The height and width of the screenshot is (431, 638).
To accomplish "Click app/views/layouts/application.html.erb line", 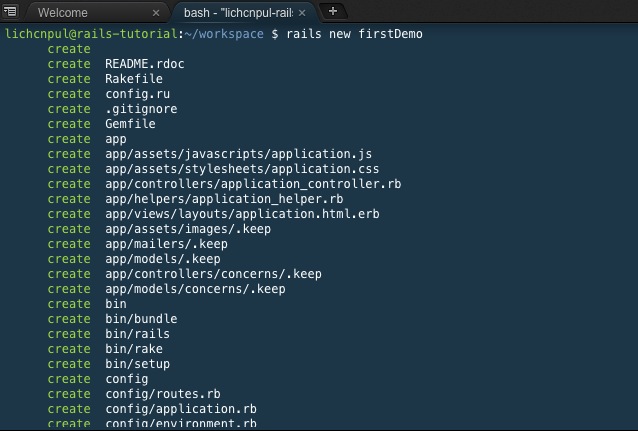I will (x=242, y=214).
